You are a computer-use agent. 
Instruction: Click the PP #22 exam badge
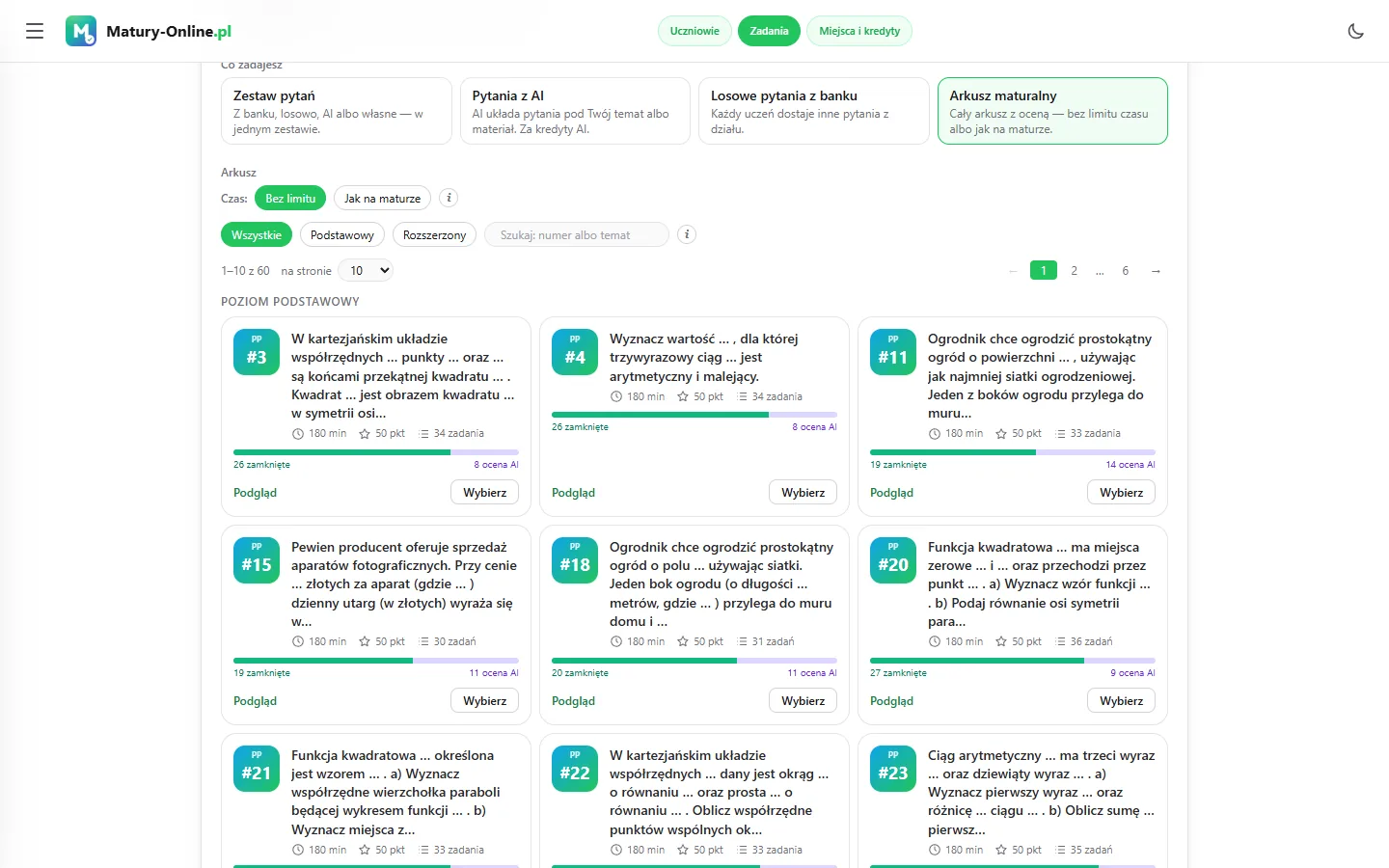(575, 769)
